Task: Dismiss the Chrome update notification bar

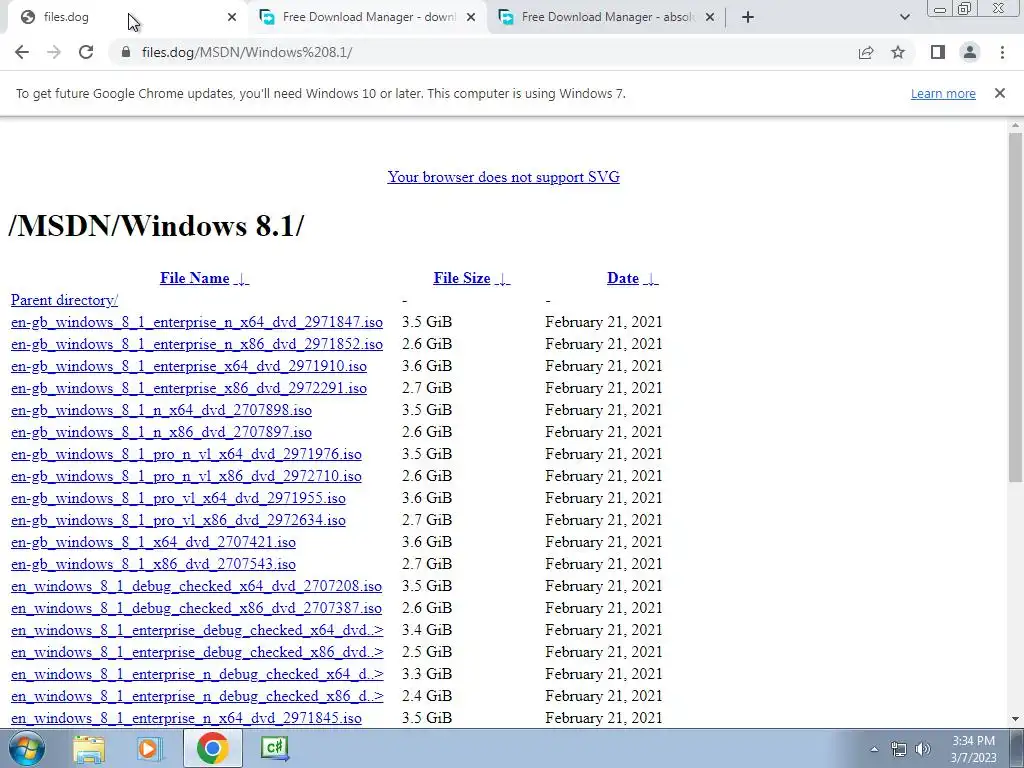Action: [x=1000, y=93]
